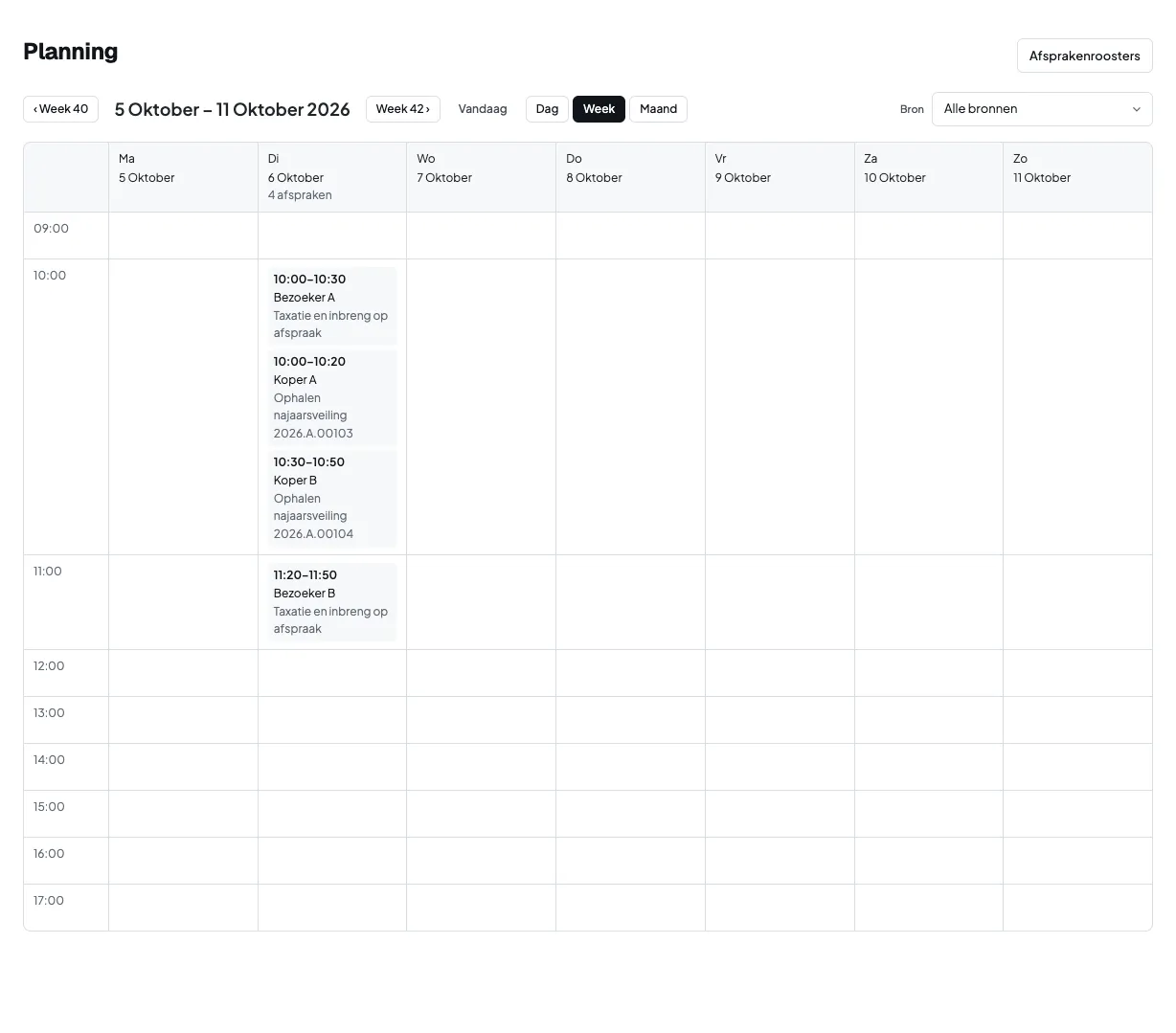Click the date range heading 5 Oktober – 11 Oktober 2026
The height and width of the screenshot is (1033, 1176).
click(x=232, y=109)
